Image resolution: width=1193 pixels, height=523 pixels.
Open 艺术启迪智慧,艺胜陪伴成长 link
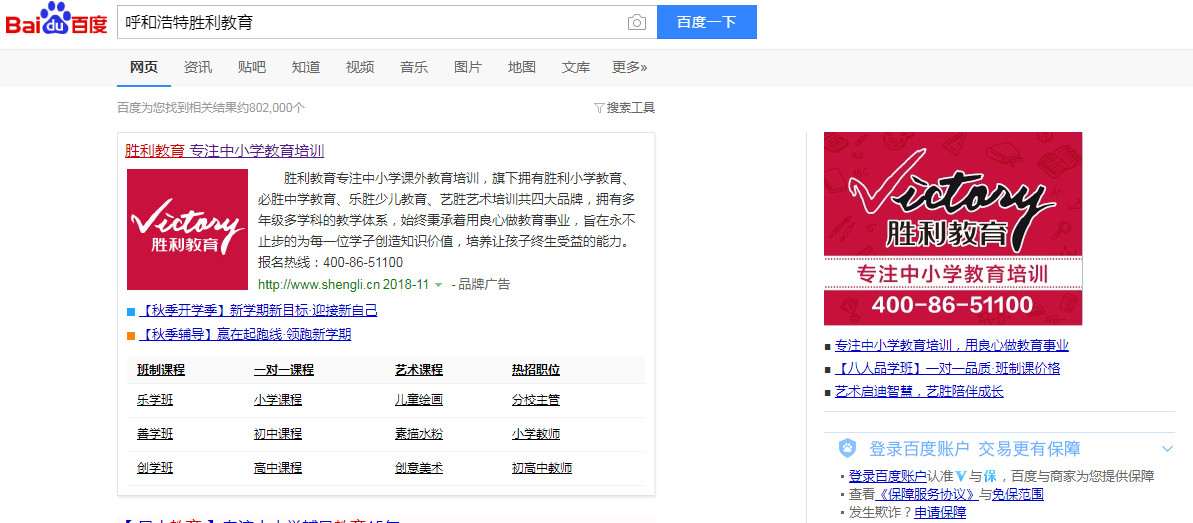pyautogui.click(x=919, y=392)
